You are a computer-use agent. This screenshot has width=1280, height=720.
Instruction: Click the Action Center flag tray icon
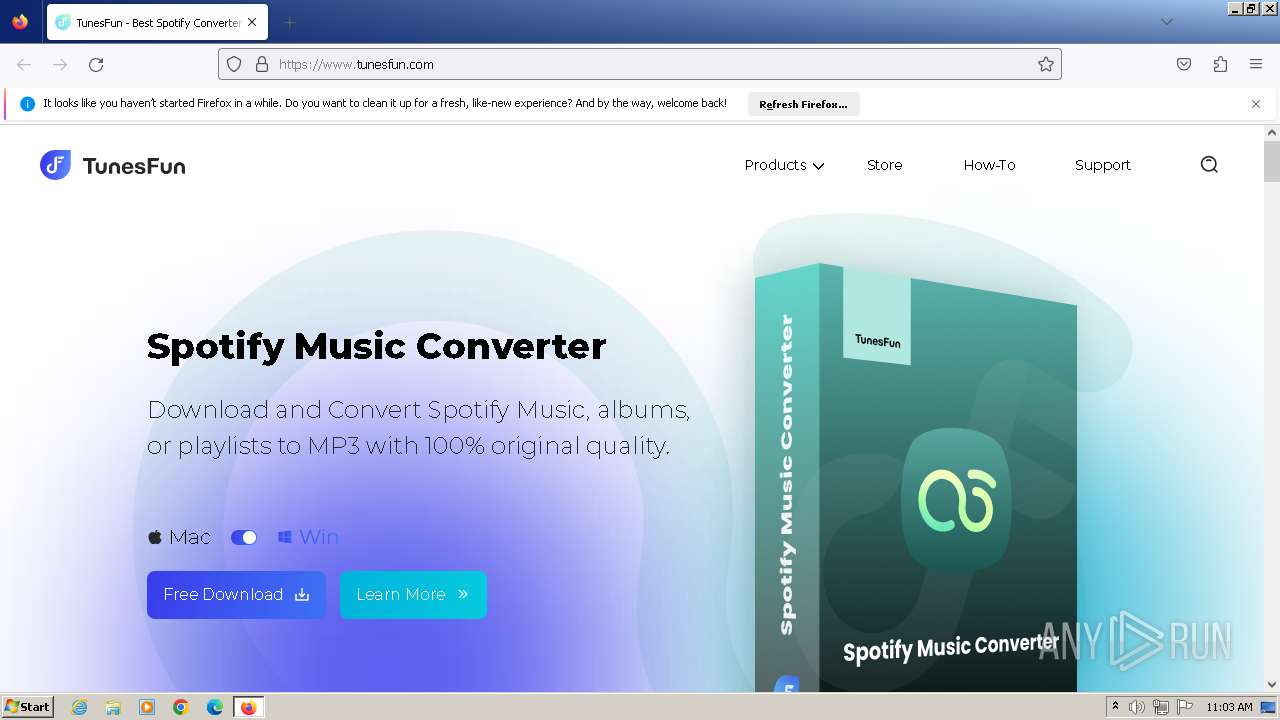click(1185, 707)
